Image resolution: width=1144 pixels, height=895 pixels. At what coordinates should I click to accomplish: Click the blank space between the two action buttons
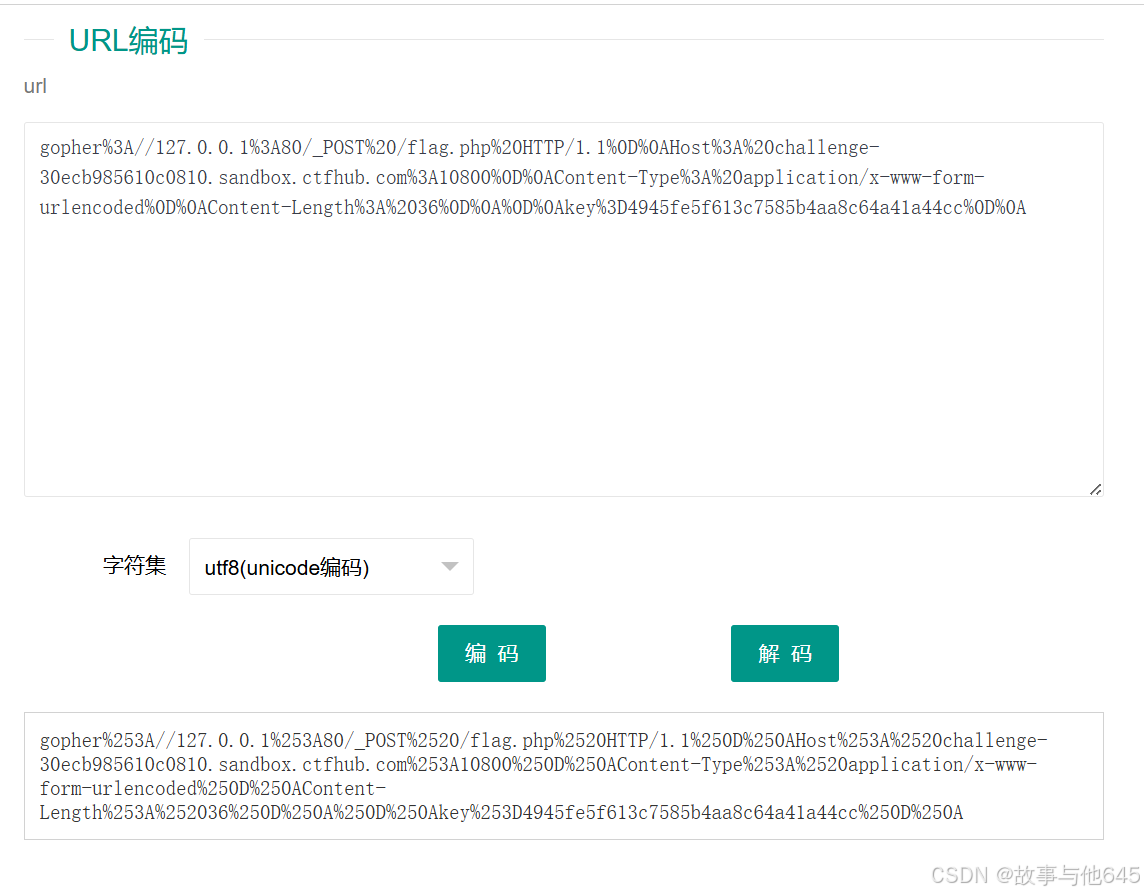click(x=638, y=653)
